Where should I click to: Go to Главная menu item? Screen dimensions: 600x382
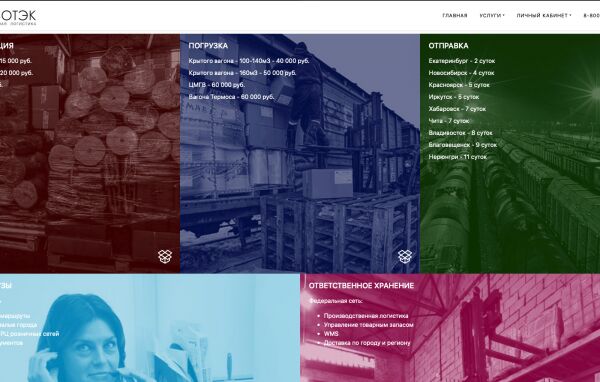[455, 16]
